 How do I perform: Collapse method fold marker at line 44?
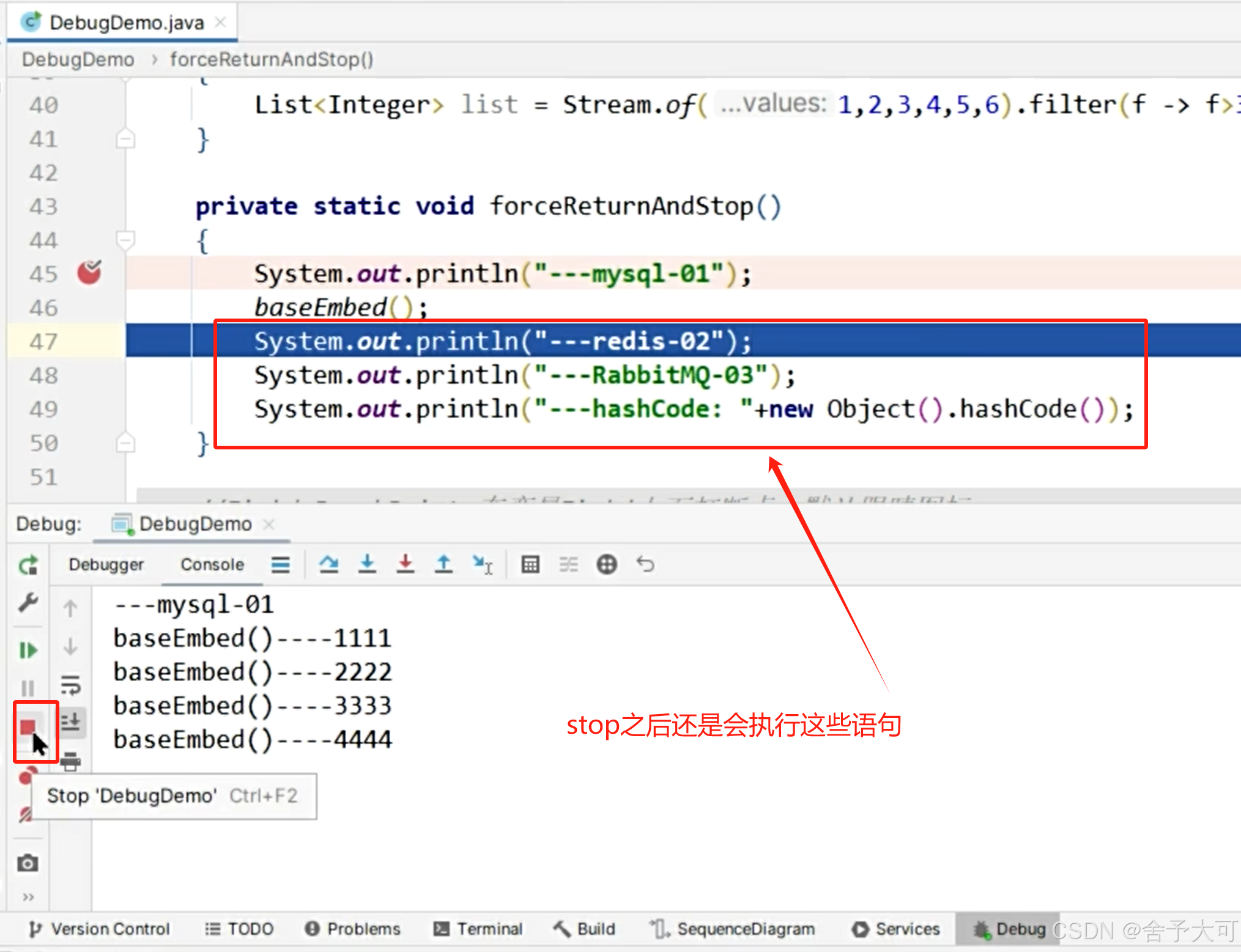click(125, 239)
